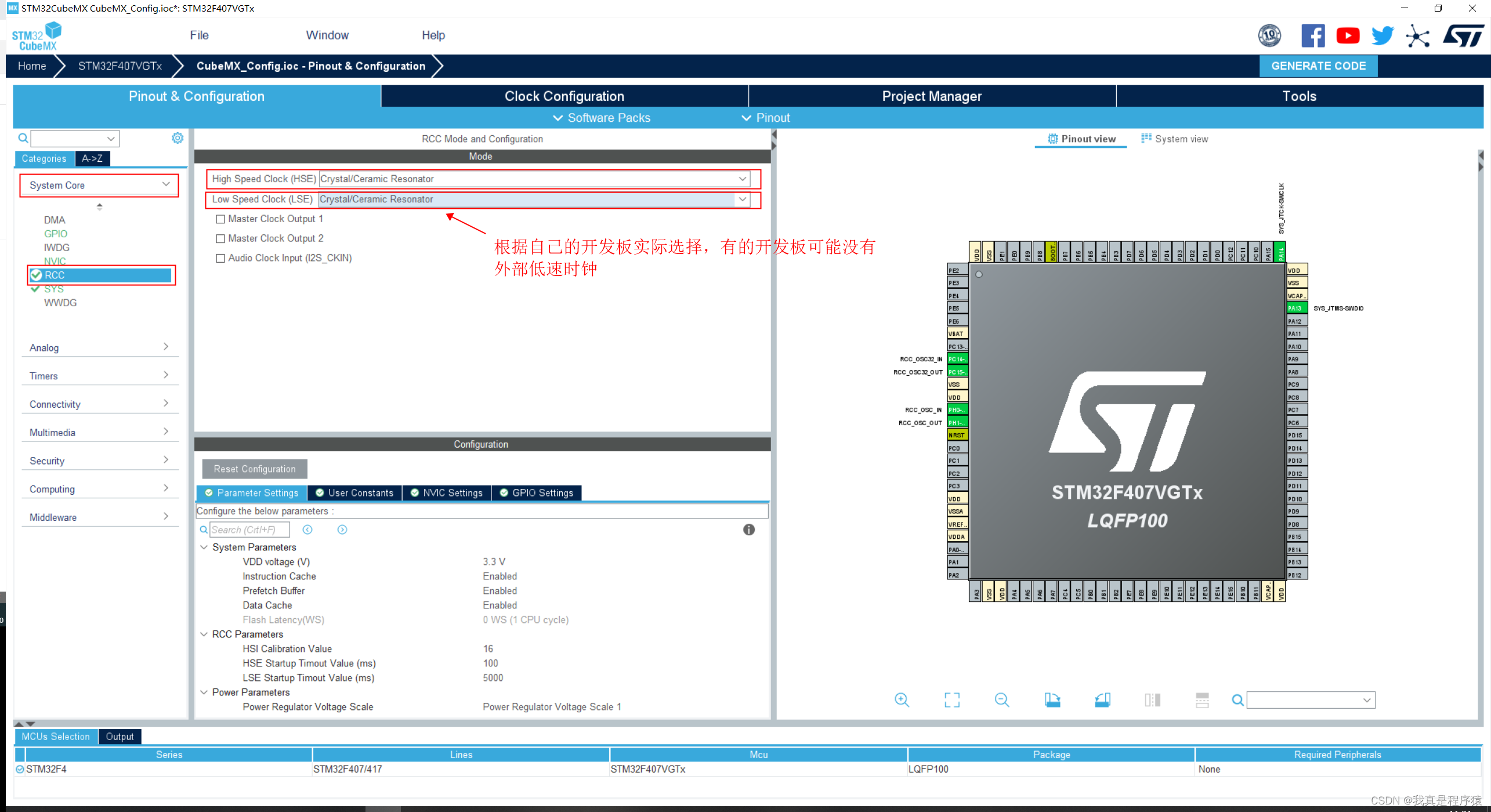
Task: Switch to the NVIC Settings tab
Action: pos(447,493)
